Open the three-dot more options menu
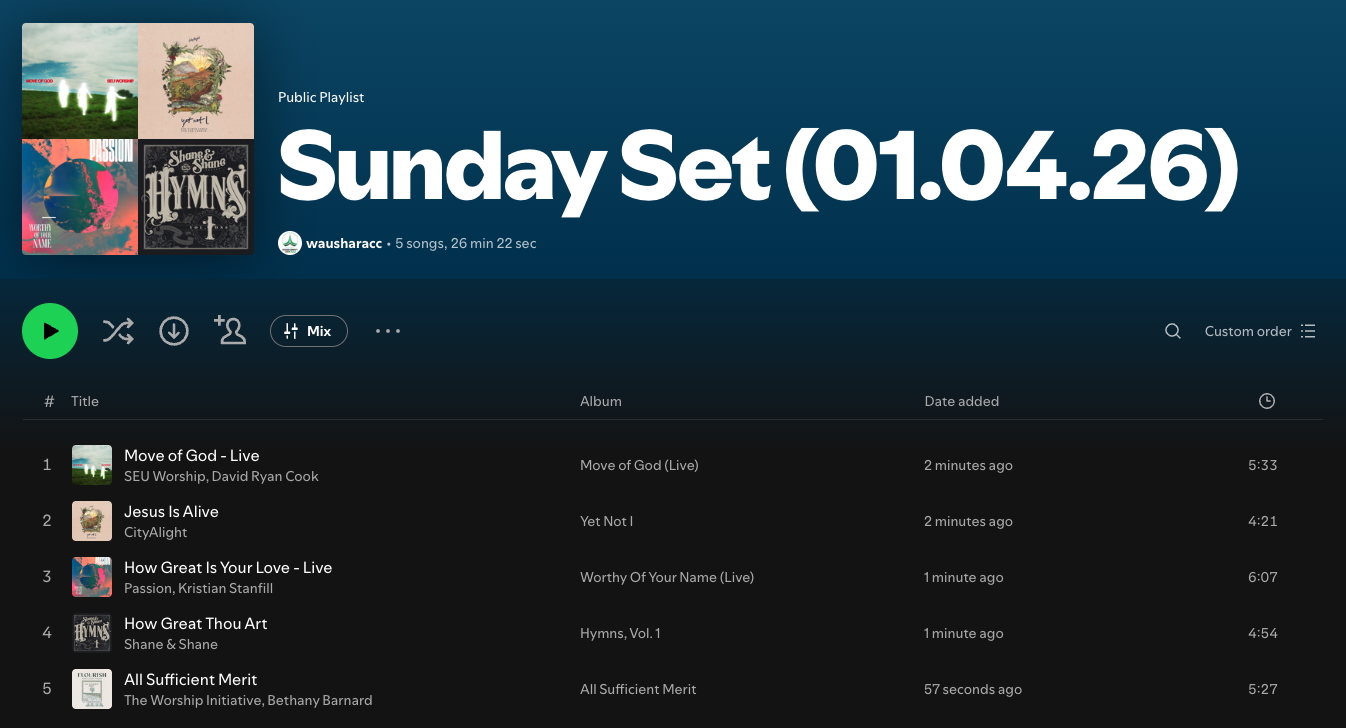 point(388,331)
